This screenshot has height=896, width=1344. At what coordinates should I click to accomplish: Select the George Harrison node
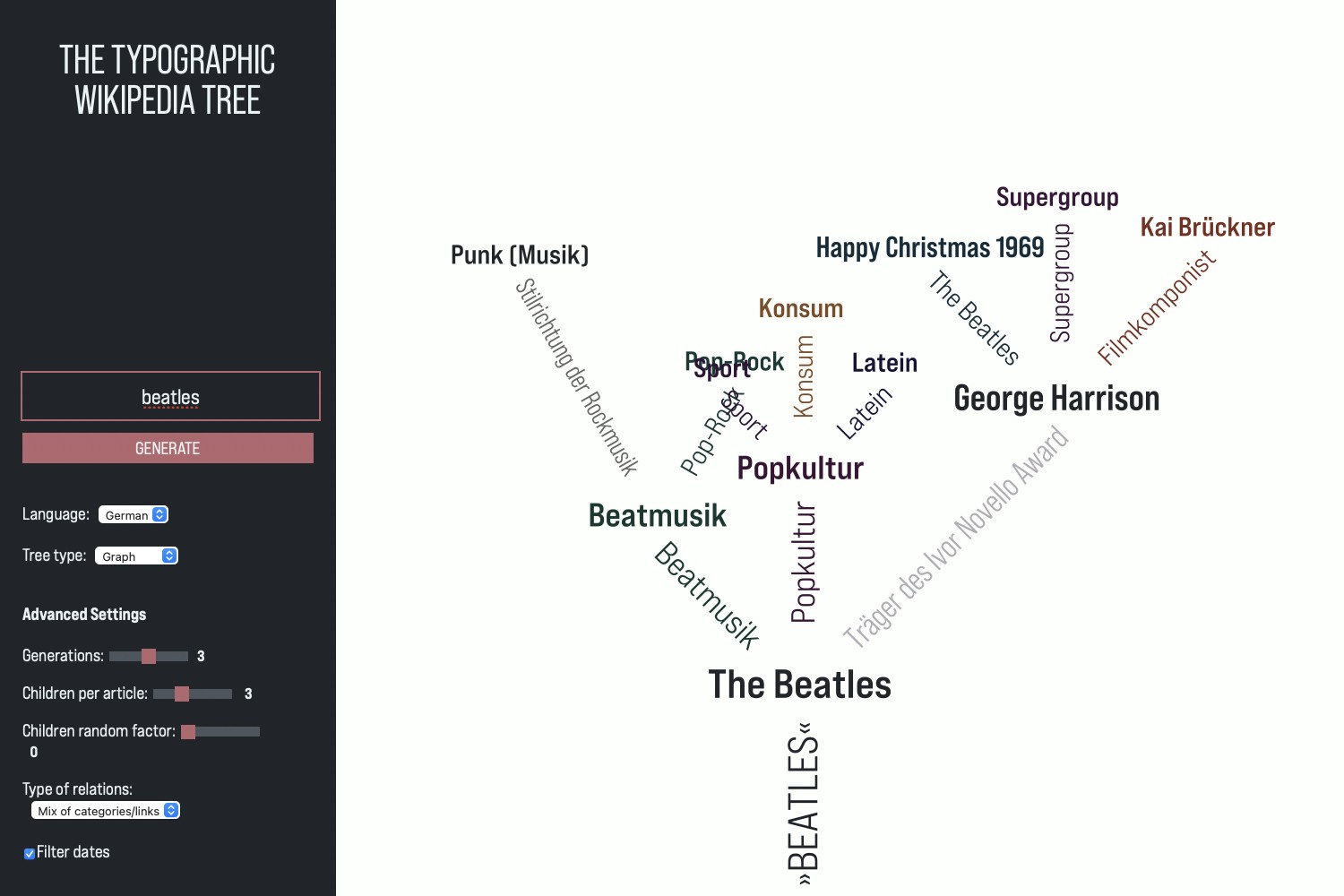1056,399
